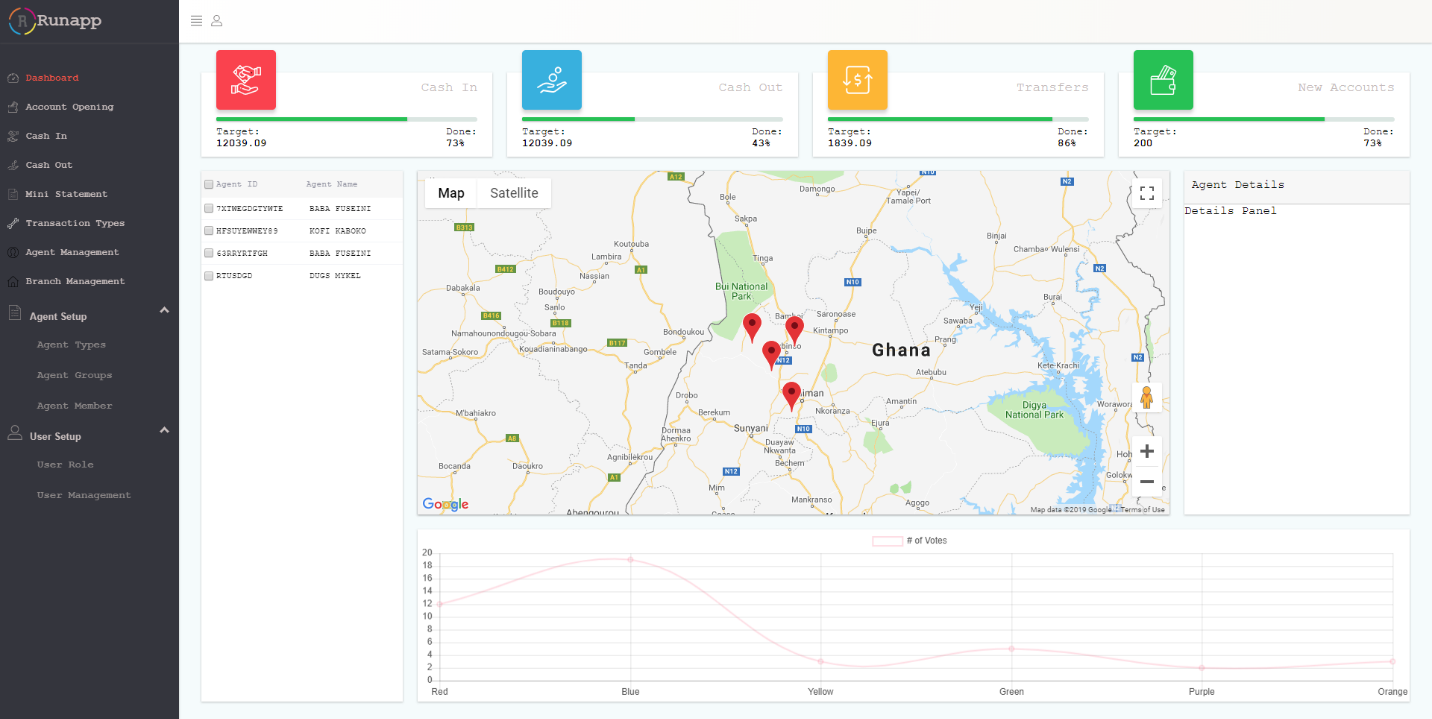Toggle fullscreen view on the map
Image resolution: width=1432 pixels, height=719 pixels.
[x=1147, y=193]
